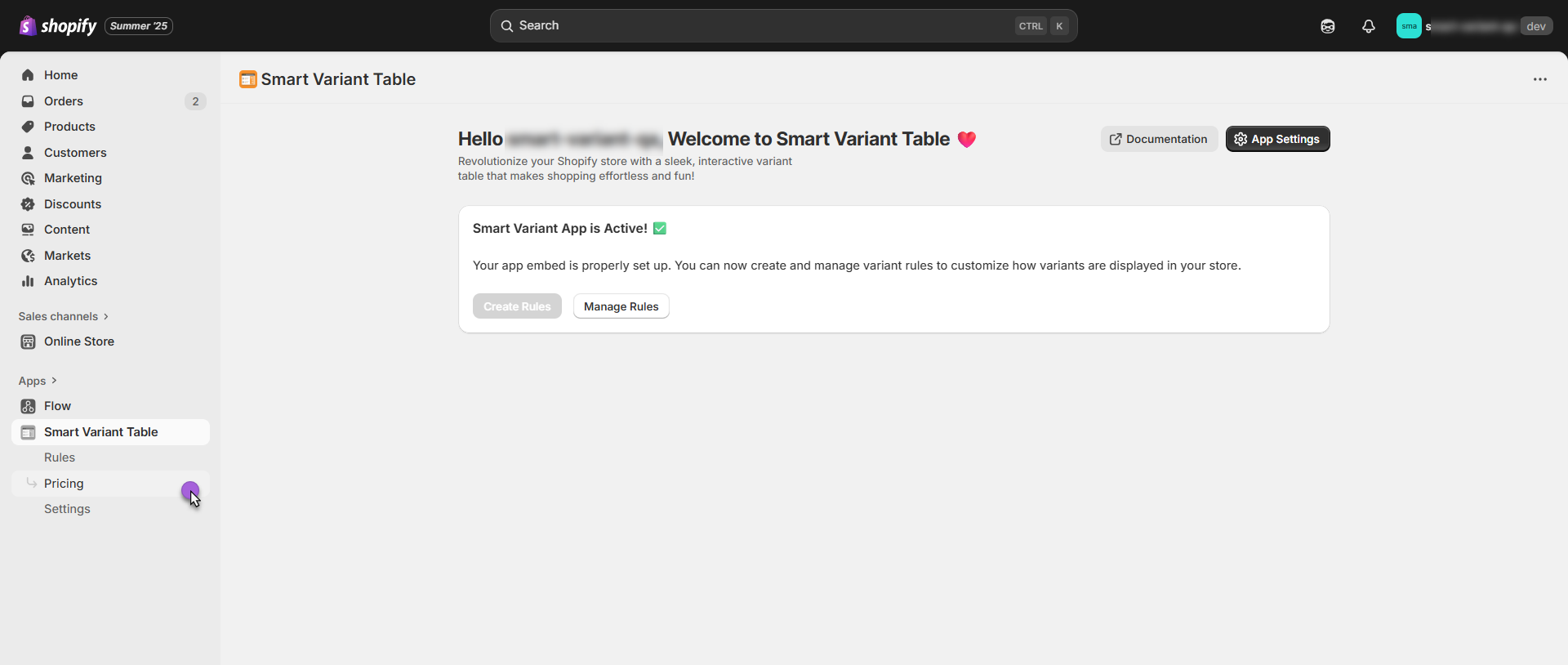
Task: Click the Flow app icon
Action: click(x=28, y=406)
